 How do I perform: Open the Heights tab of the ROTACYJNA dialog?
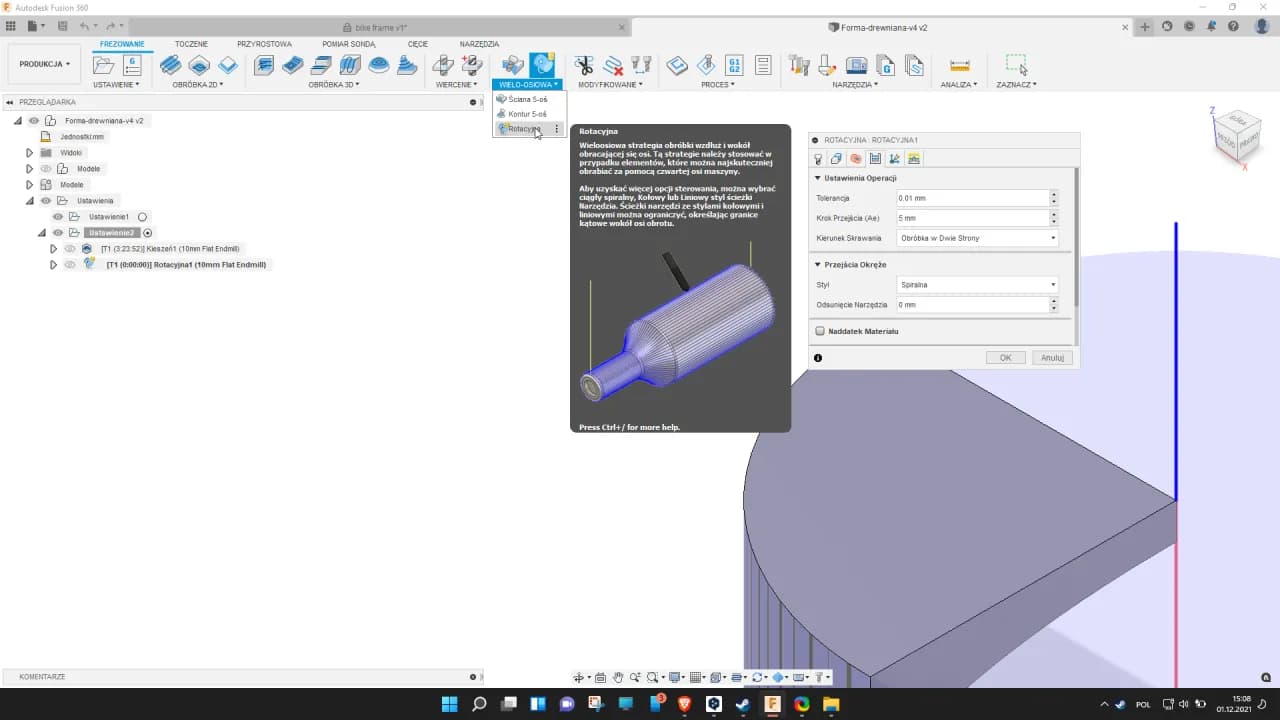coord(914,158)
